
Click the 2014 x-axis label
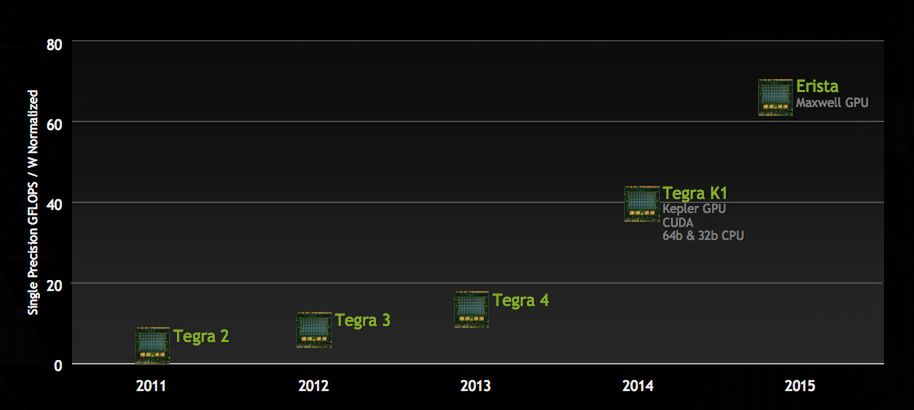tap(638, 386)
